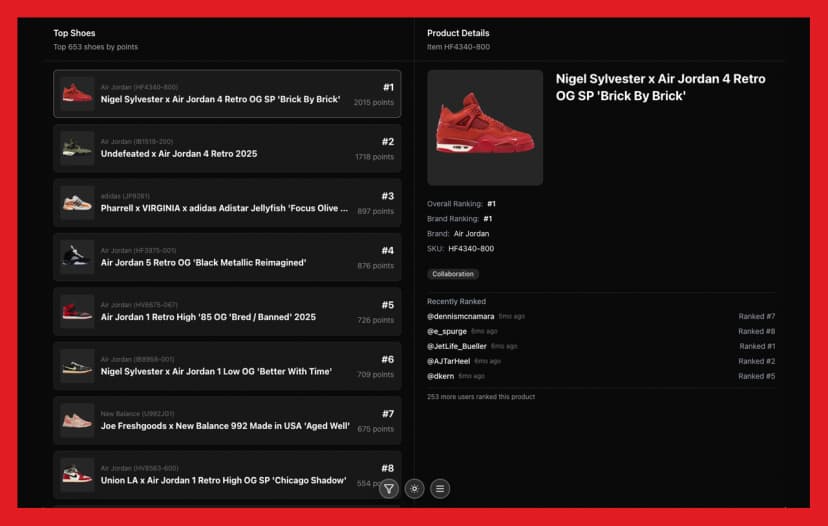The width and height of the screenshot is (828, 526).
Task: Click the red Air Jordan 4 thumbnail in the #1 row
Action: click(x=77, y=94)
